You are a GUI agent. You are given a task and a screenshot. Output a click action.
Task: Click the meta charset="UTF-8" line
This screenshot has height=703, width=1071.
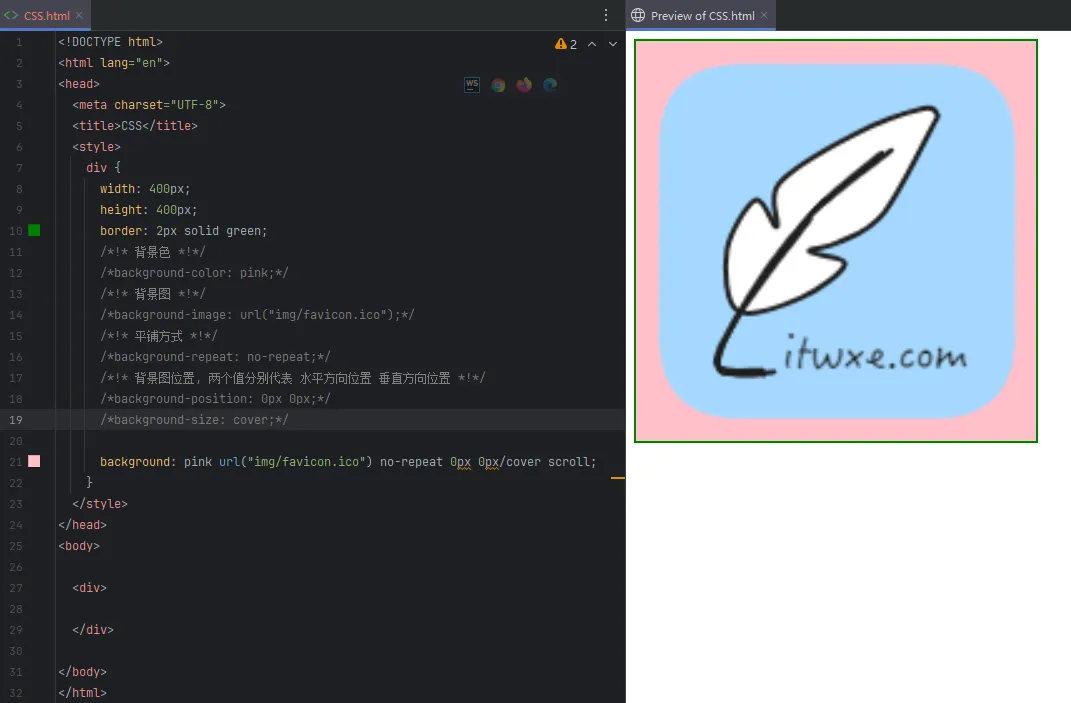coord(149,105)
